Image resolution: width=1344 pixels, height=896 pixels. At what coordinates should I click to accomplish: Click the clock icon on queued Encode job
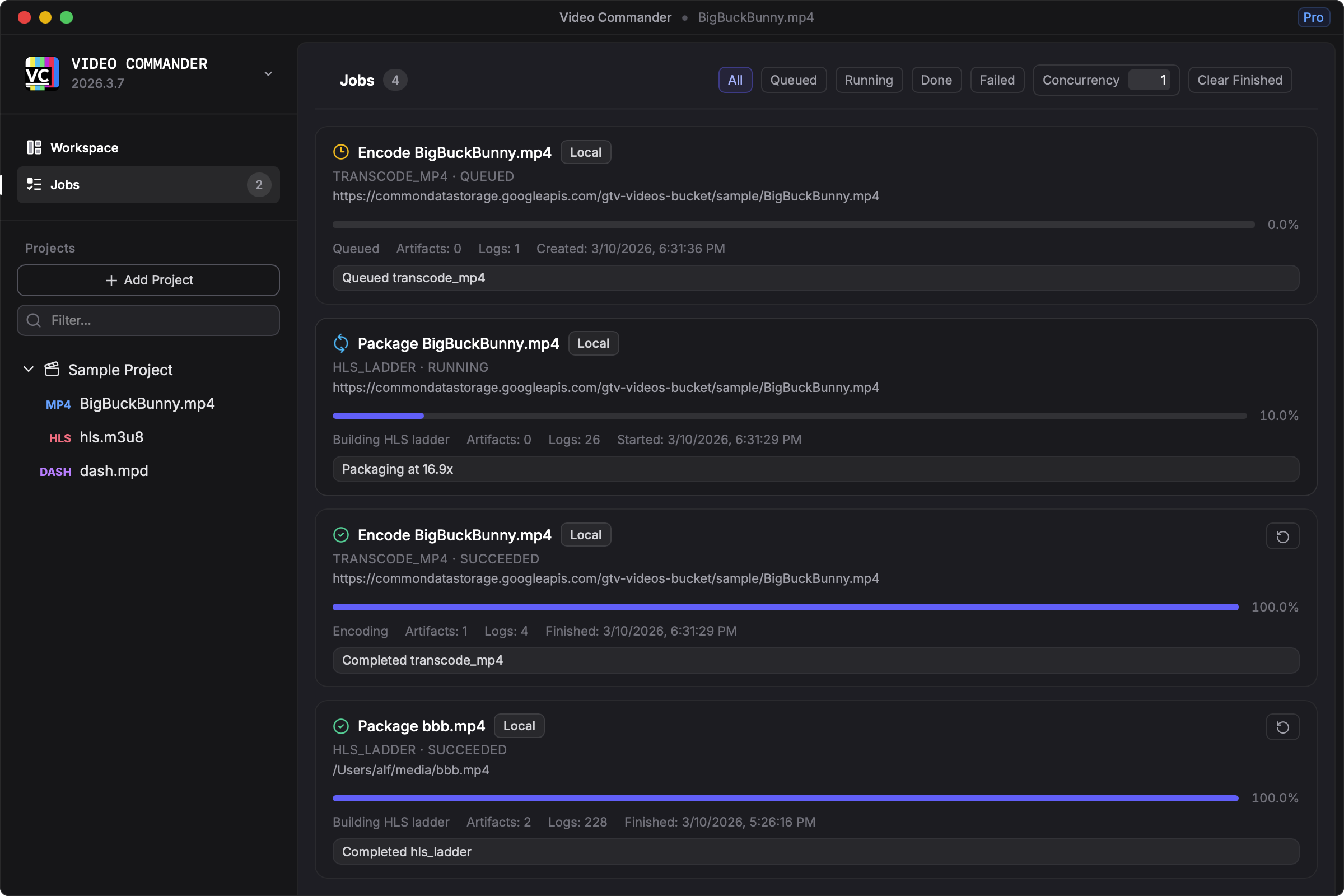341,152
